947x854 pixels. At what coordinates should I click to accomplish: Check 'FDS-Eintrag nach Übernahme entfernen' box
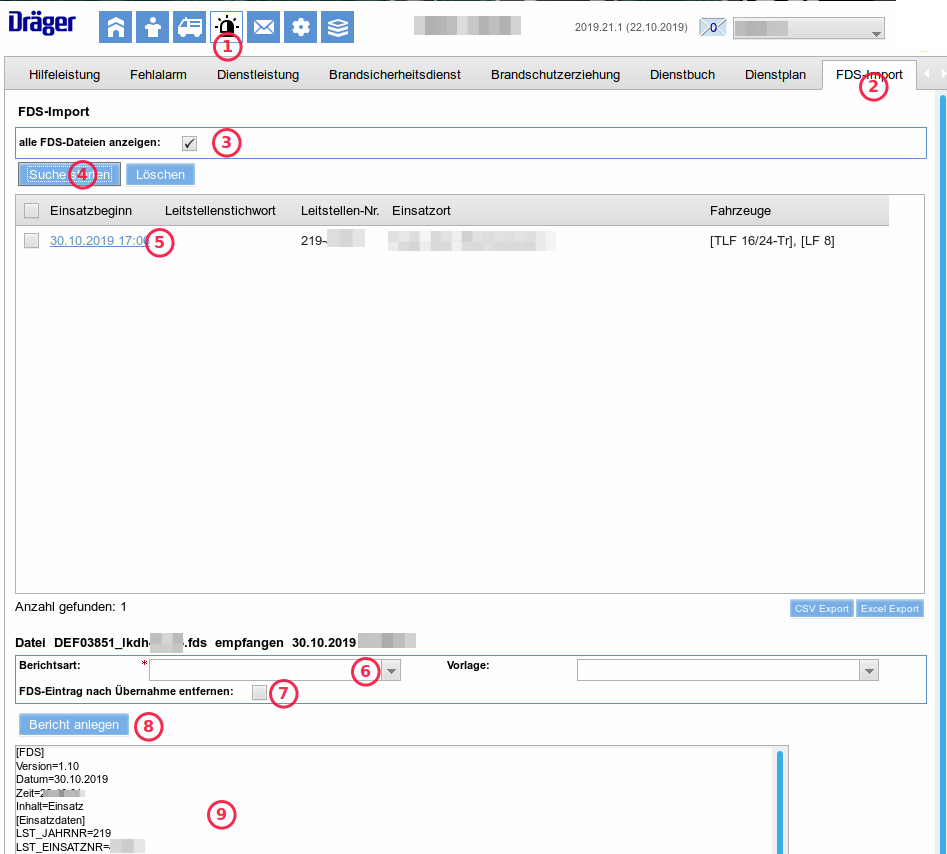260,693
